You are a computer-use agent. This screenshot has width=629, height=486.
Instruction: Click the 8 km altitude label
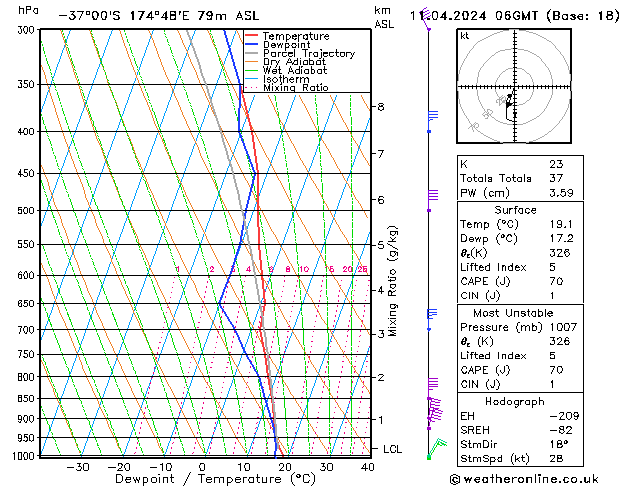(x=380, y=107)
